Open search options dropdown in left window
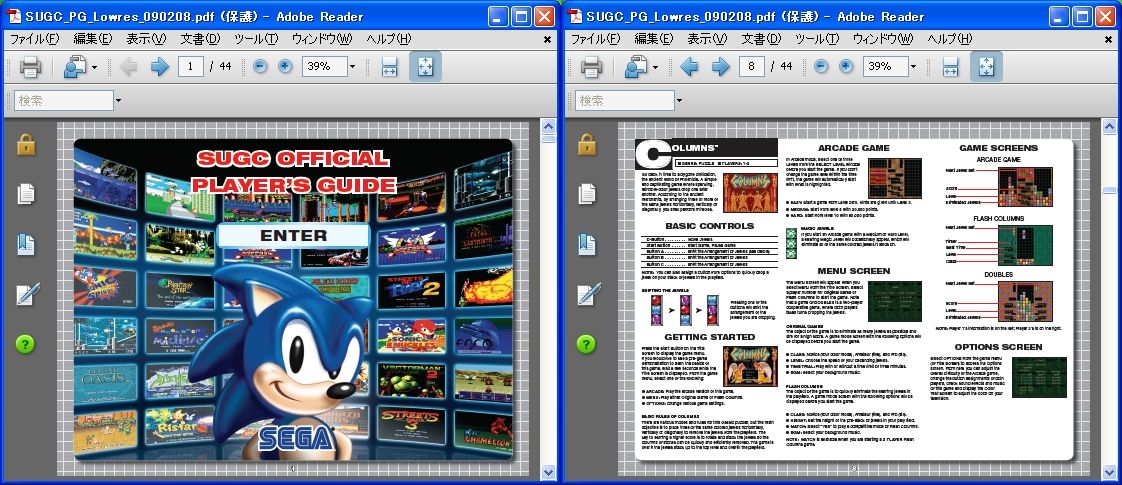The width and height of the screenshot is (1122, 485). (x=119, y=101)
